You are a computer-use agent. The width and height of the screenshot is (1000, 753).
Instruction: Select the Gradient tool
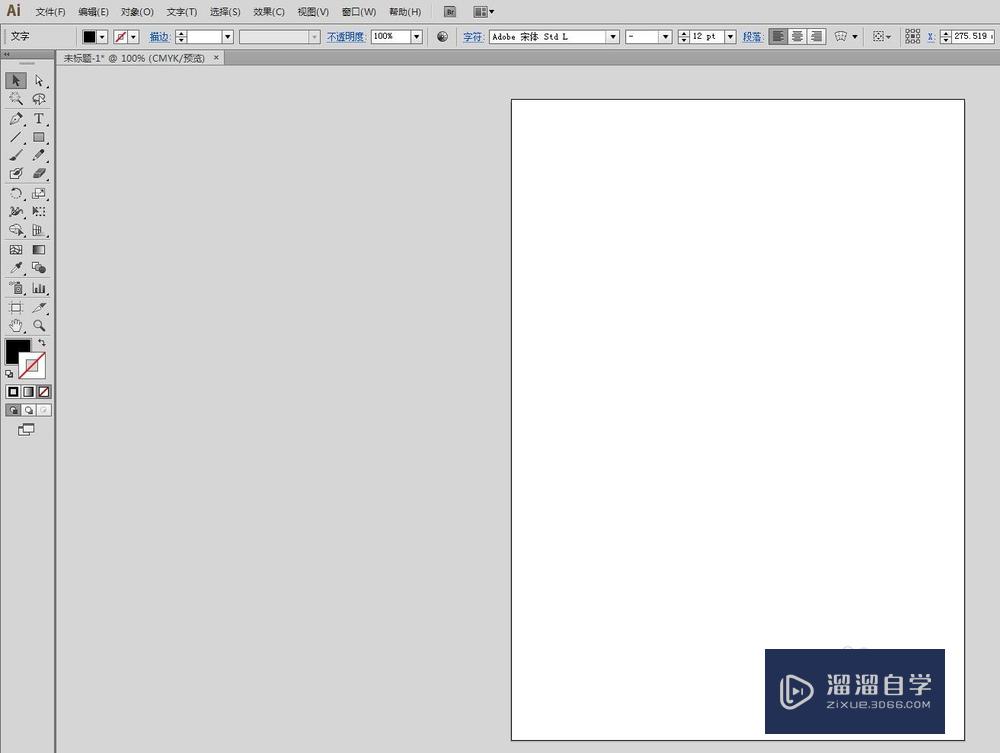click(39, 250)
